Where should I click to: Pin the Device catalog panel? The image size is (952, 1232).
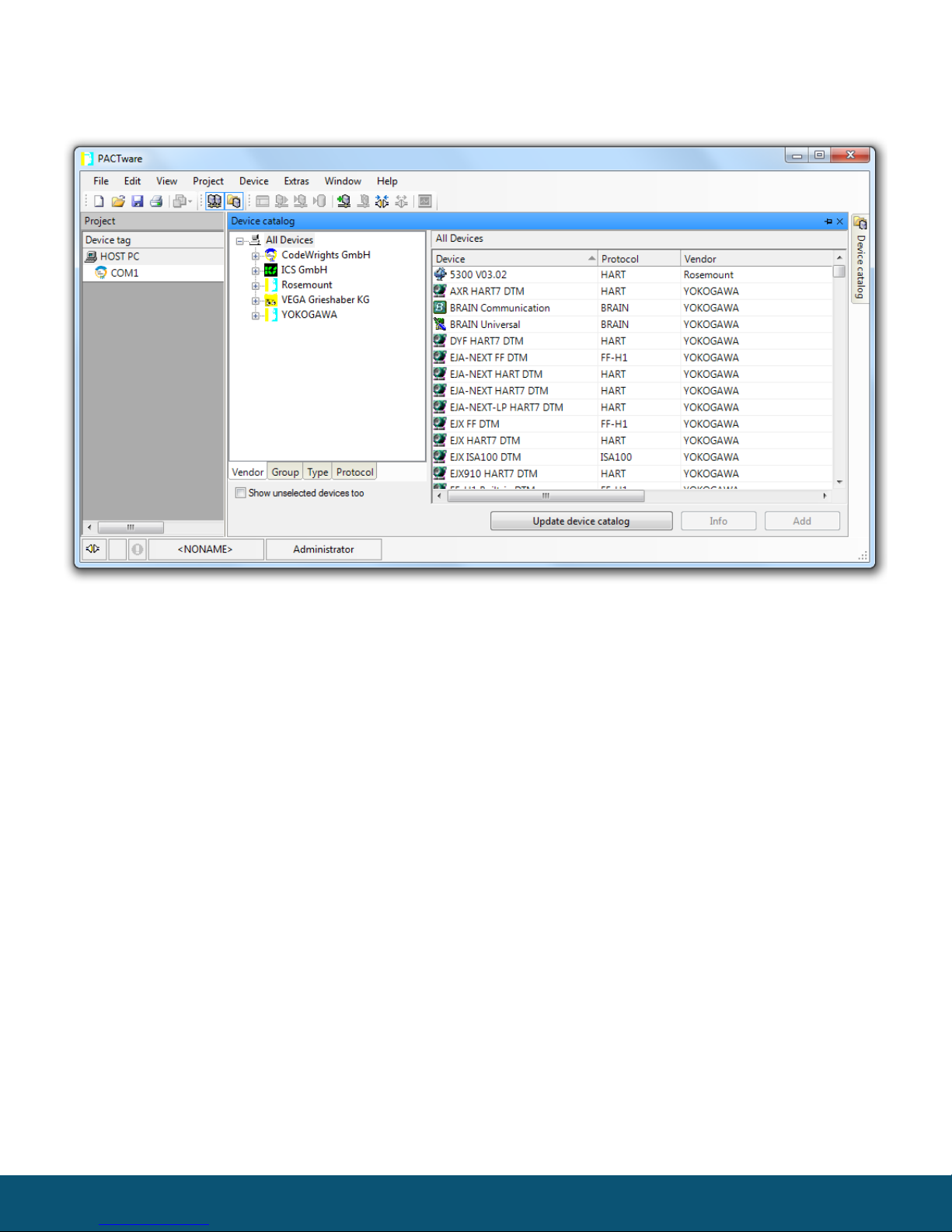pyautogui.click(x=828, y=222)
